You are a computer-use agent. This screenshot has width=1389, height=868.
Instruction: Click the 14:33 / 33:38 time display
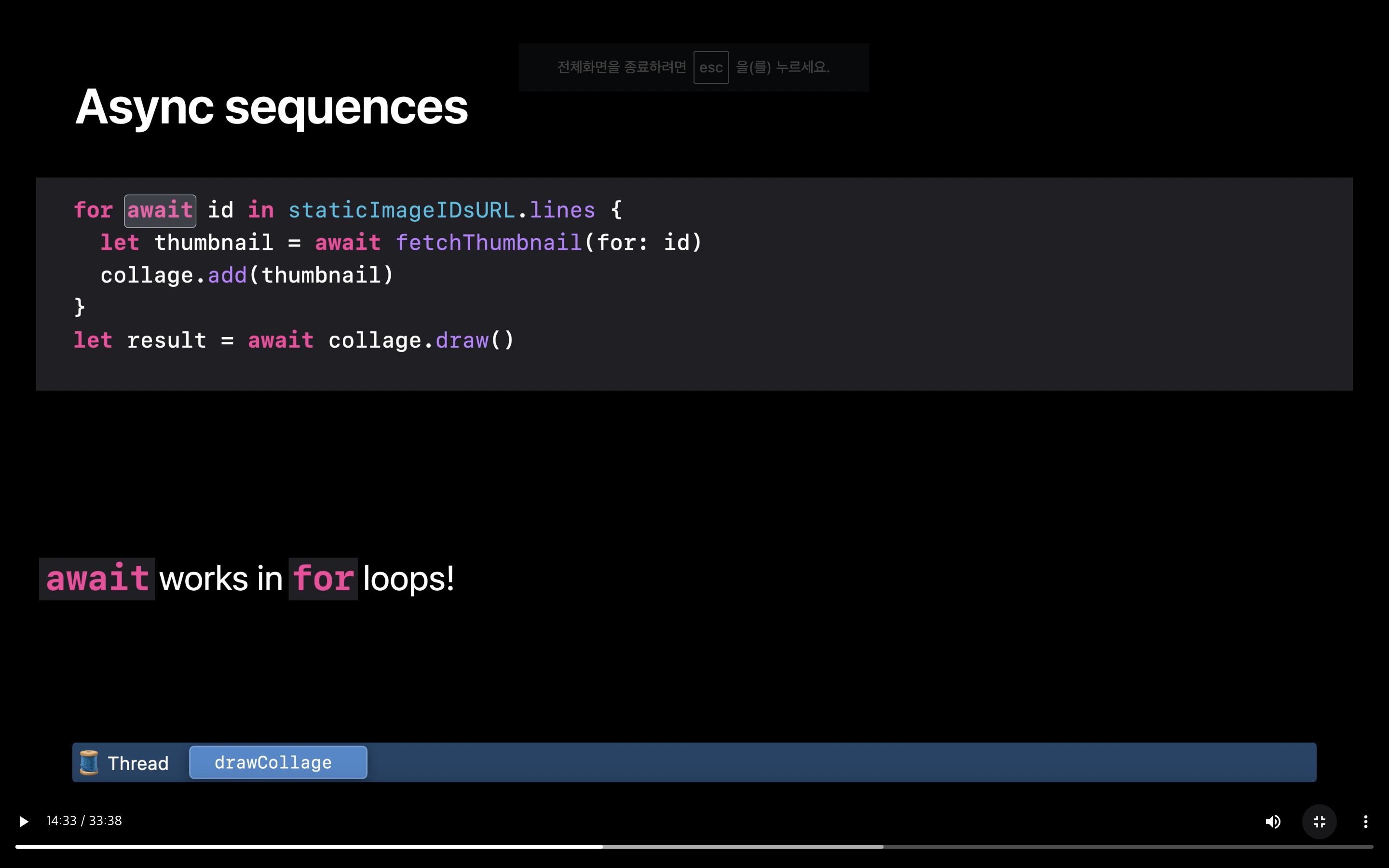click(x=84, y=821)
